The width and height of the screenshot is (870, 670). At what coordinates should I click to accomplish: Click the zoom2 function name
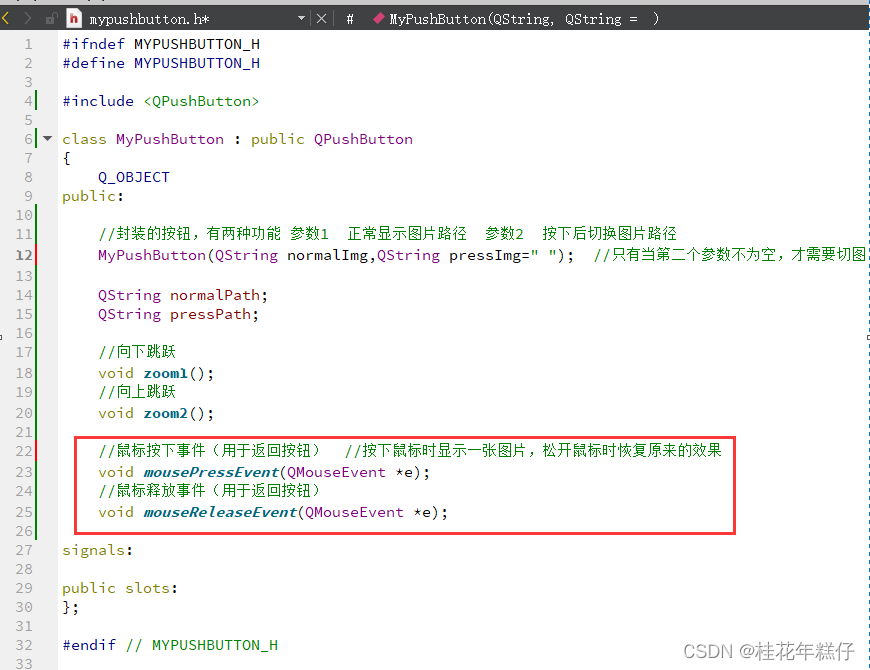click(x=165, y=413)
